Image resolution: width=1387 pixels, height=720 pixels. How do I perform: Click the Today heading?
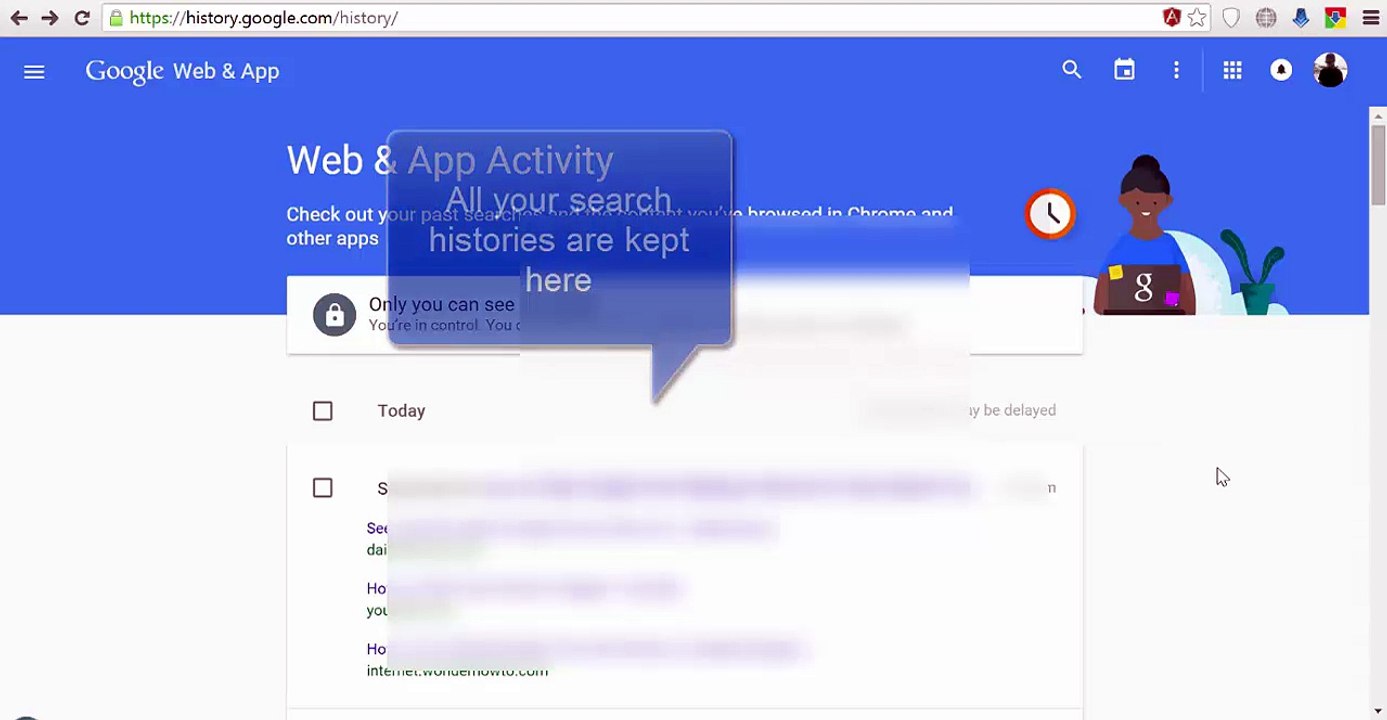point(401,411)
